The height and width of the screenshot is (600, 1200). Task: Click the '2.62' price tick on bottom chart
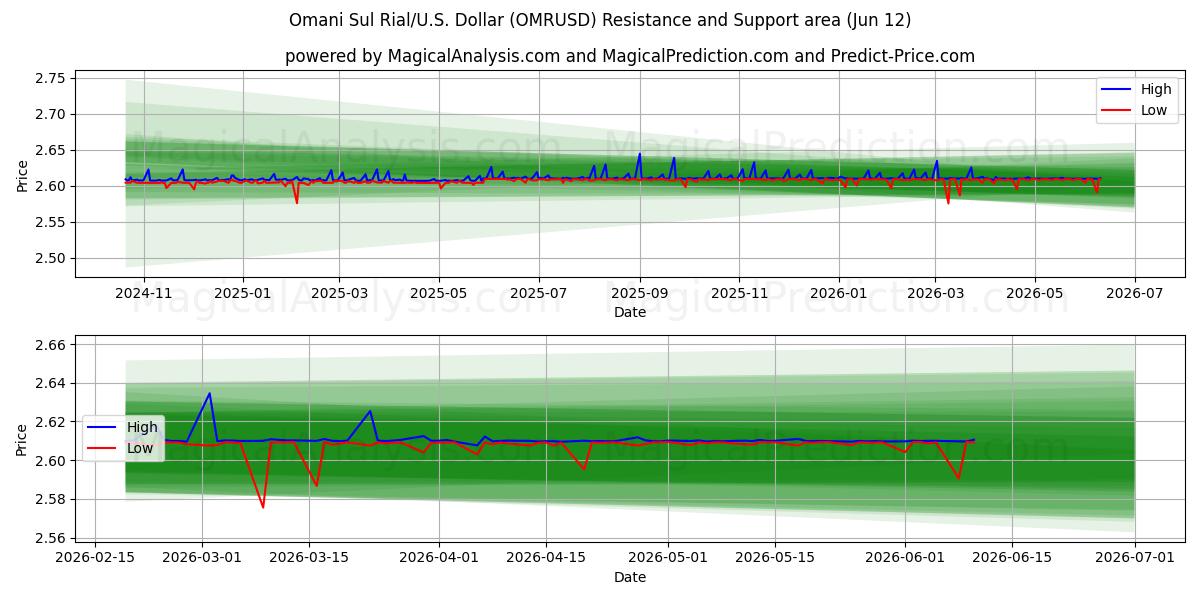pos(52,422)
